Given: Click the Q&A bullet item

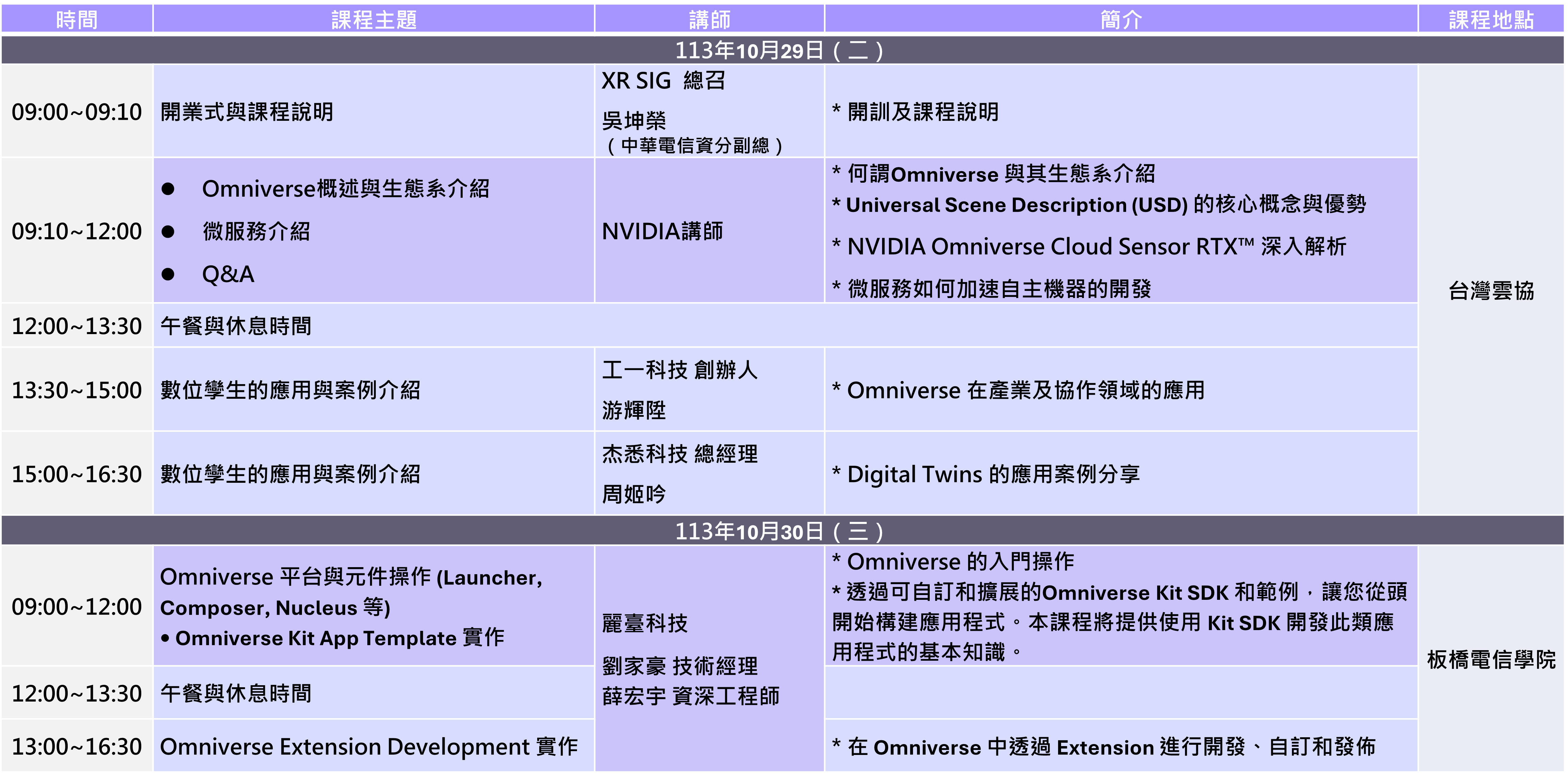Looking at the screenshot, I should tap(228, 275).
